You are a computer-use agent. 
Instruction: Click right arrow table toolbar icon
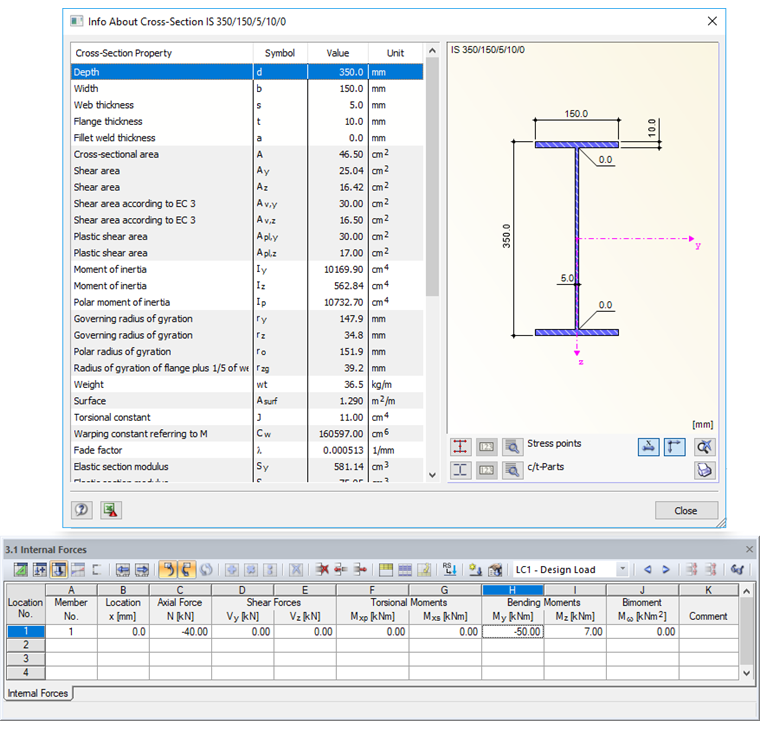[x=142, y=570]
